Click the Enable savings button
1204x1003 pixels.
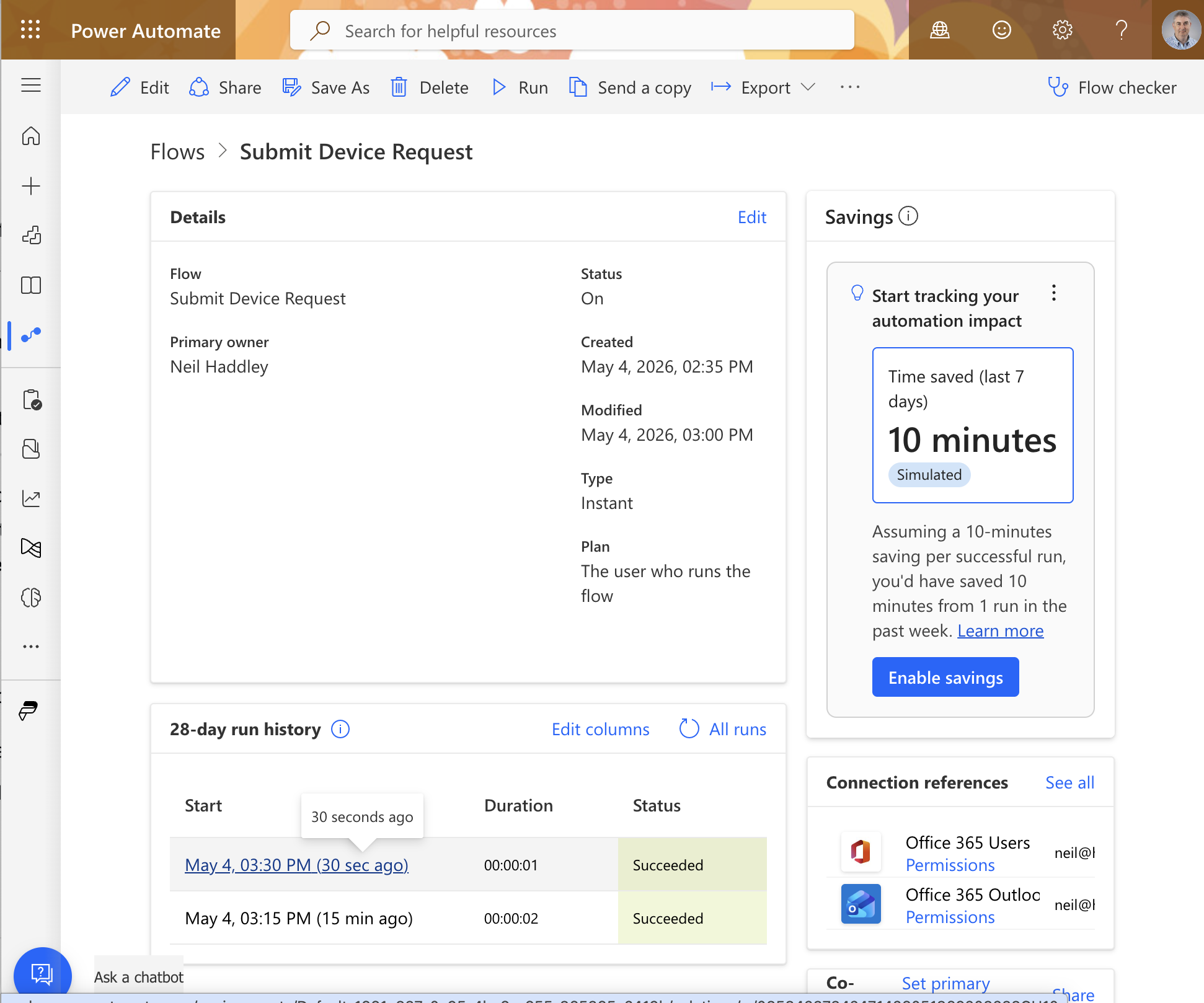[945, 677]
